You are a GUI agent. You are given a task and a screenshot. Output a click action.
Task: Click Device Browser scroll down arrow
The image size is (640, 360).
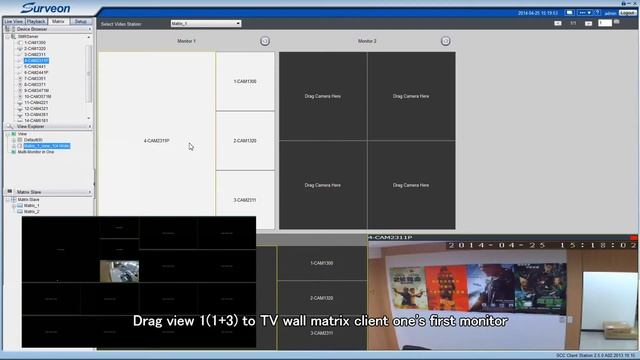[x=89, y=118]
